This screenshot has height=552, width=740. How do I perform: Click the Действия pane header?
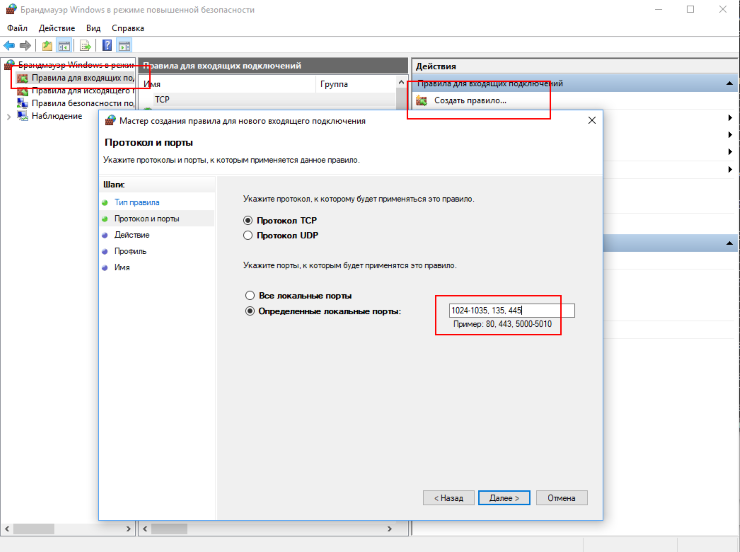tap(575, 66)
